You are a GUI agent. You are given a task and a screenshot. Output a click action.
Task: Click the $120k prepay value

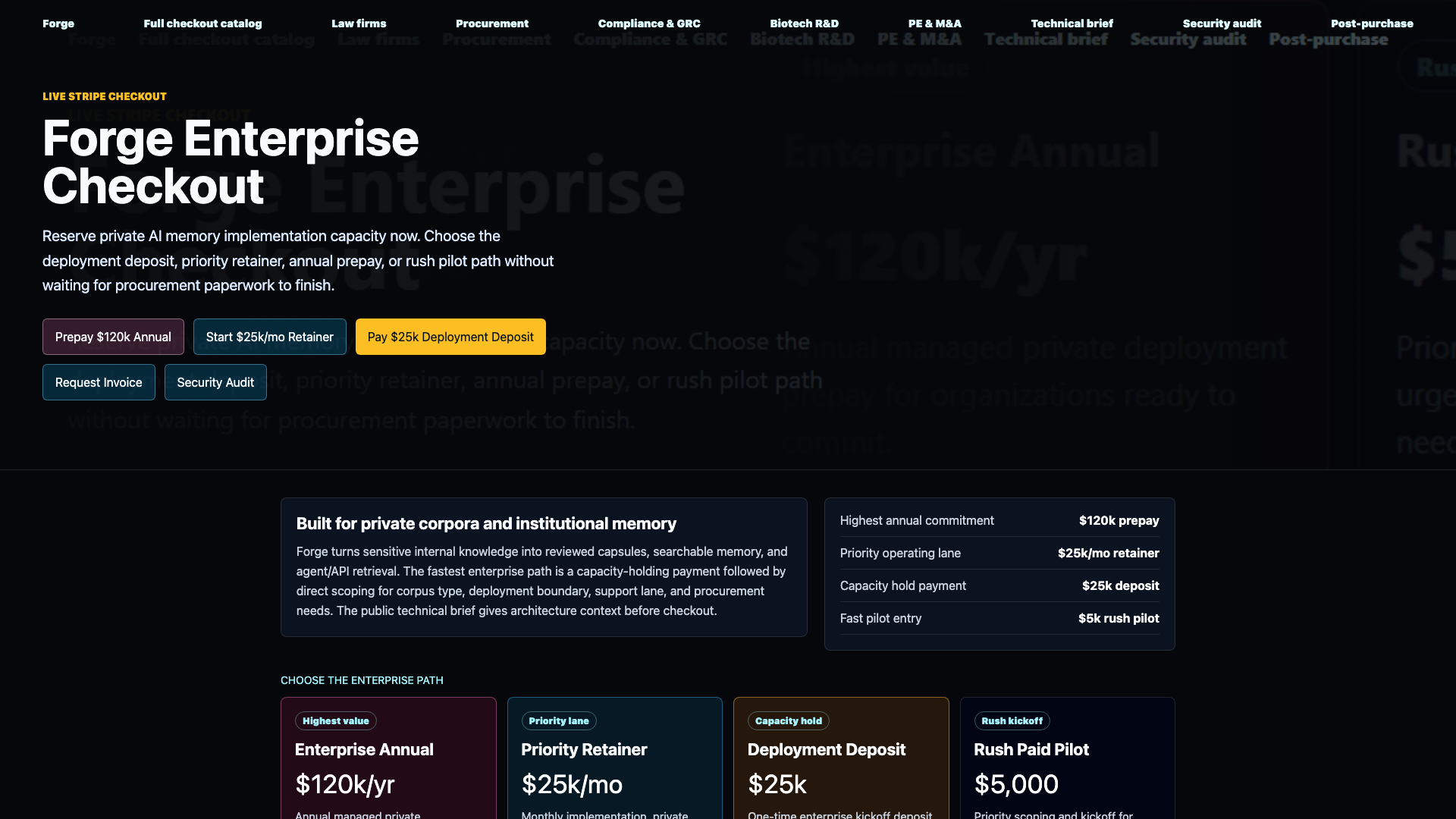click(x=1119, y=520)
